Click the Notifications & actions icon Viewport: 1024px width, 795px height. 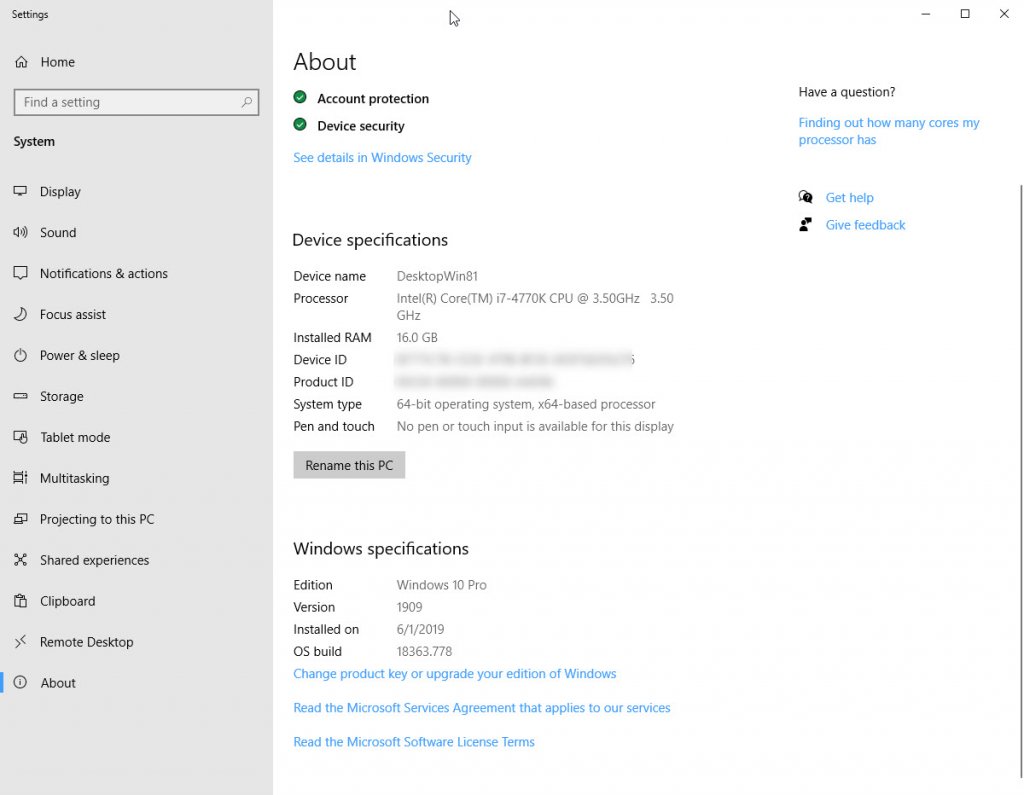tap(20, 273)
